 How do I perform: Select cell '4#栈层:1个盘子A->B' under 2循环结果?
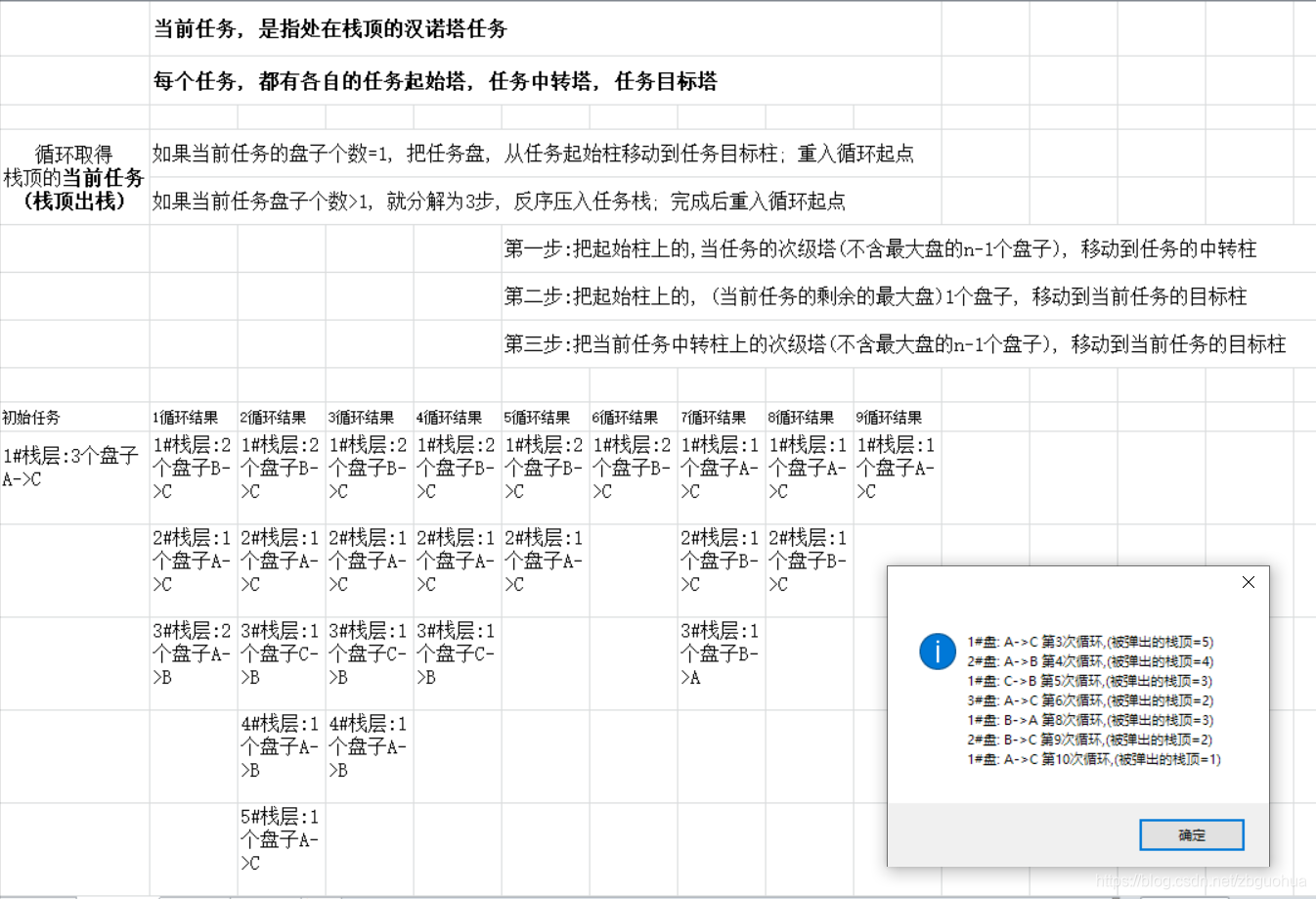tap(282, 756)
